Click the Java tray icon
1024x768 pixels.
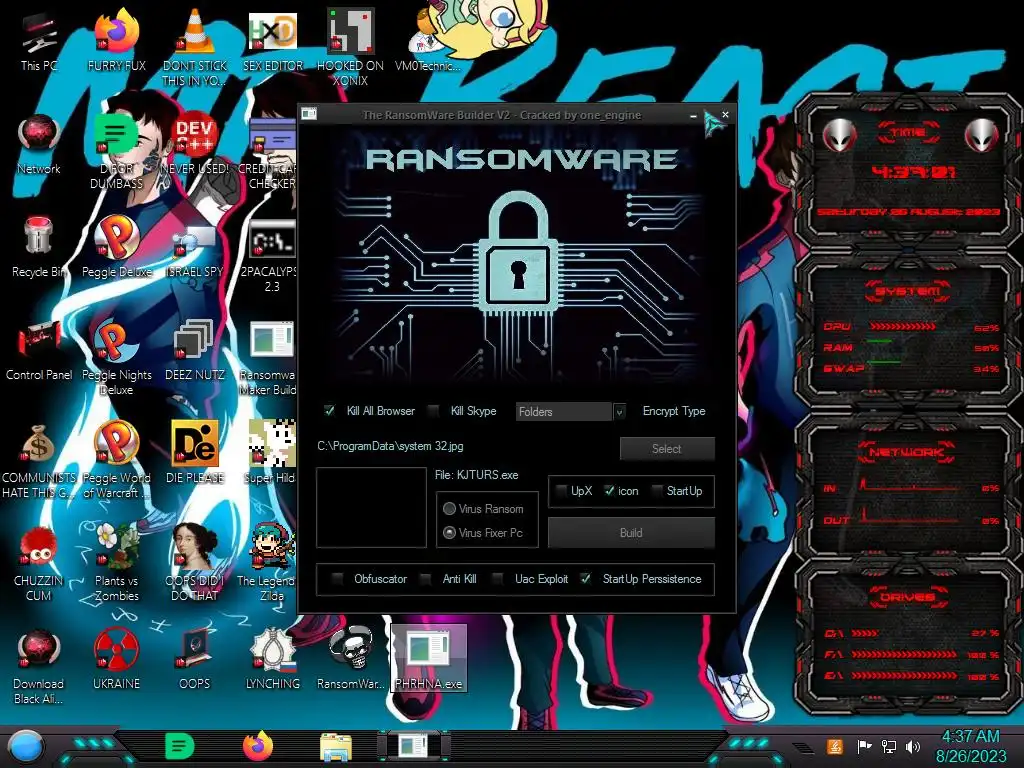coord(835,746)
